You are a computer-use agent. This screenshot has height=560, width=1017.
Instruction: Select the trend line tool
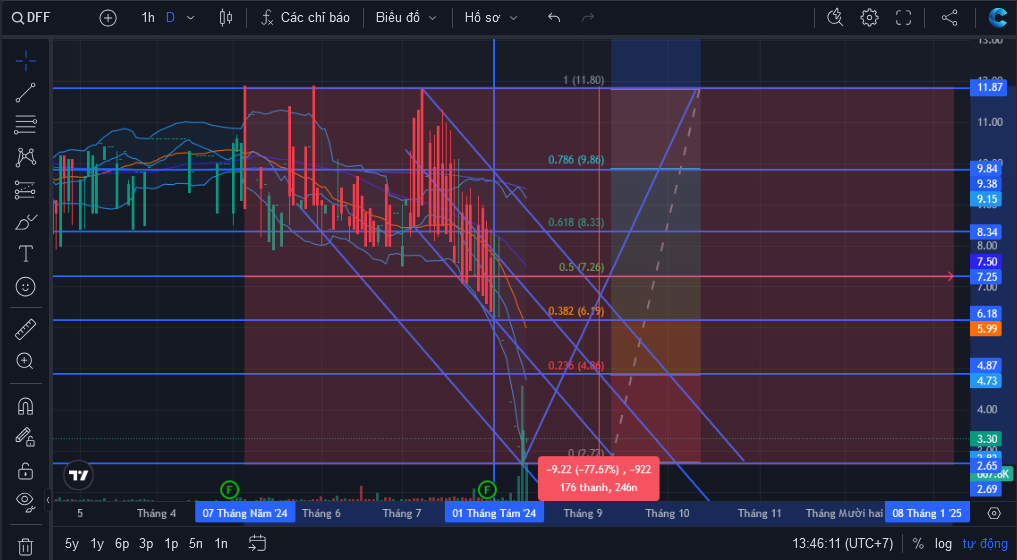coord(25,93)
